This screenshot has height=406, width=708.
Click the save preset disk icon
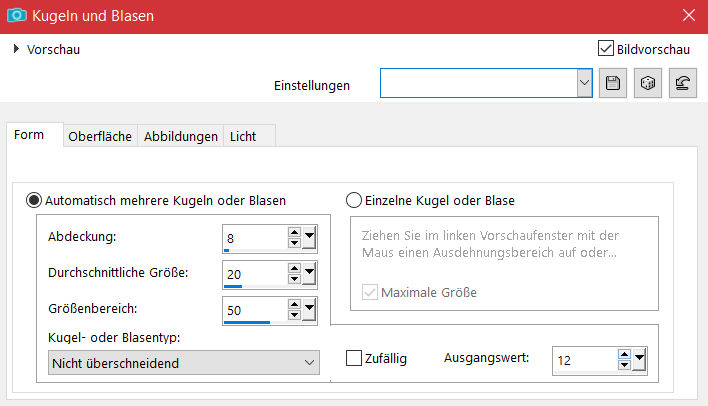[613, 84]
